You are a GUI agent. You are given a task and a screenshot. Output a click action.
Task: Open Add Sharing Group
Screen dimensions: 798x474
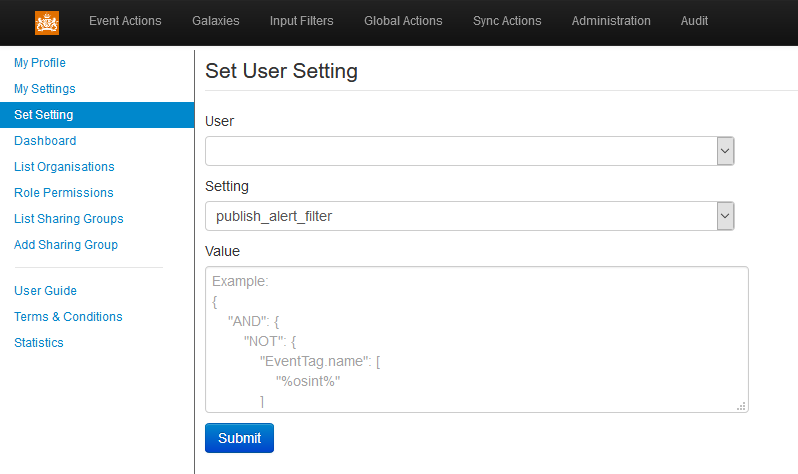click(x=66, y=244)
